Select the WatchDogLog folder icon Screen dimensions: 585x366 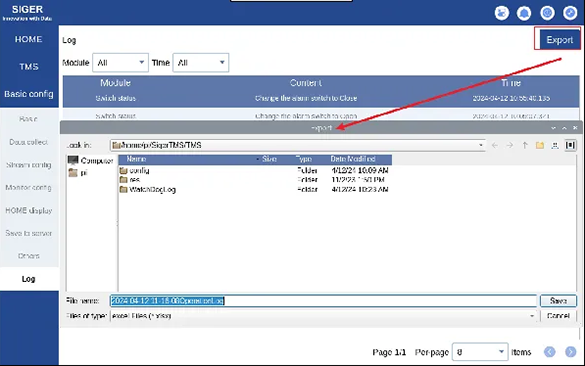(123, 190)
